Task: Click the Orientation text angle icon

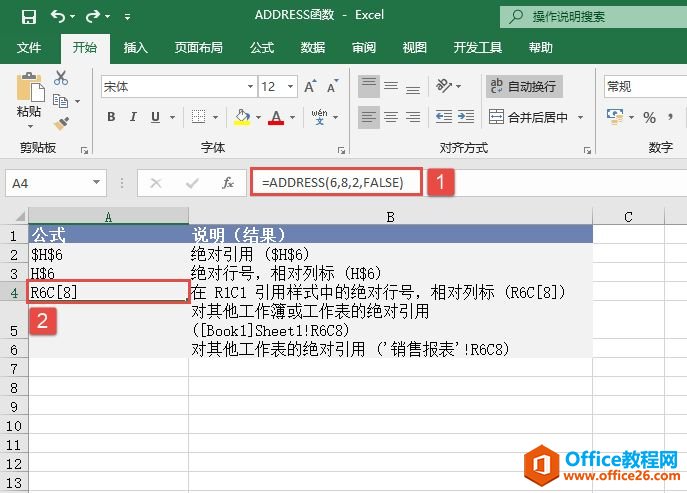Action: (443, 86)
